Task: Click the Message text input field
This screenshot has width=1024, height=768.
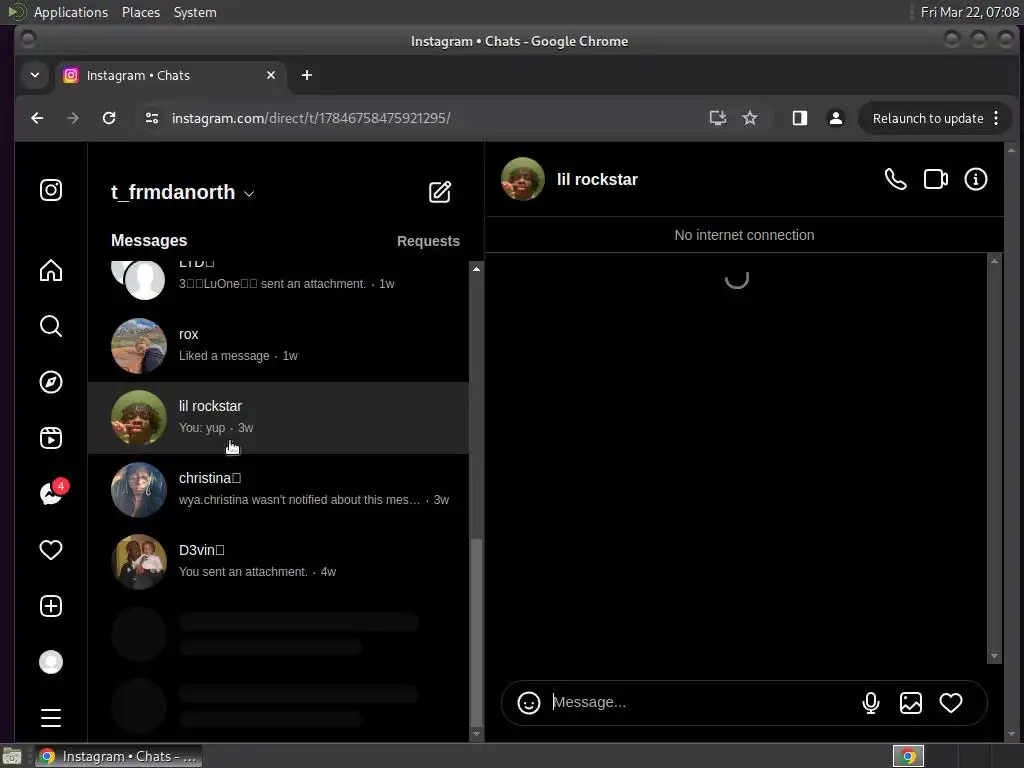Action: tap(702, 703)
